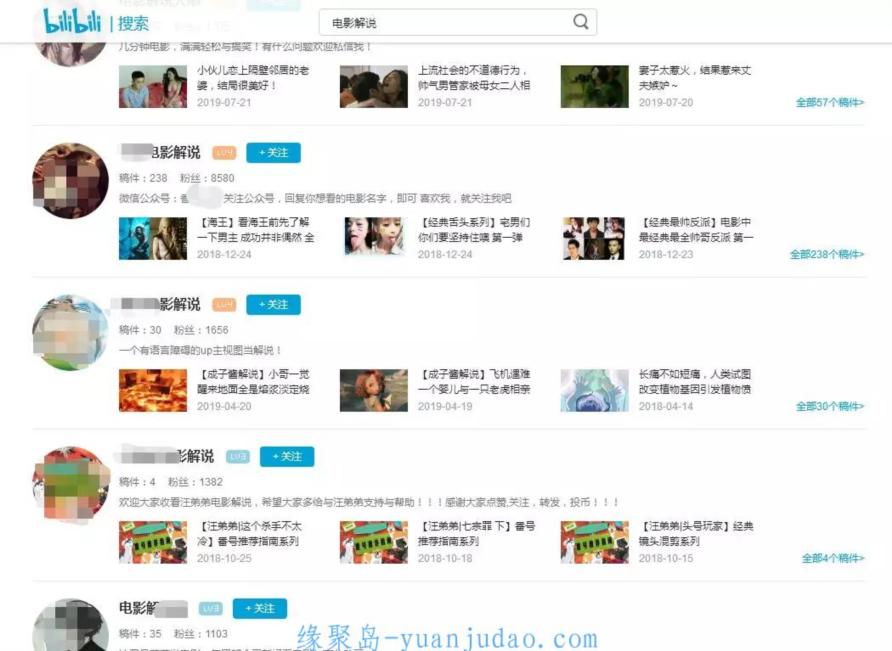The height and width of the screenshot is (651, 892).
Task: Follow the uploader with 1656 fans
Action: pos(273,304)
